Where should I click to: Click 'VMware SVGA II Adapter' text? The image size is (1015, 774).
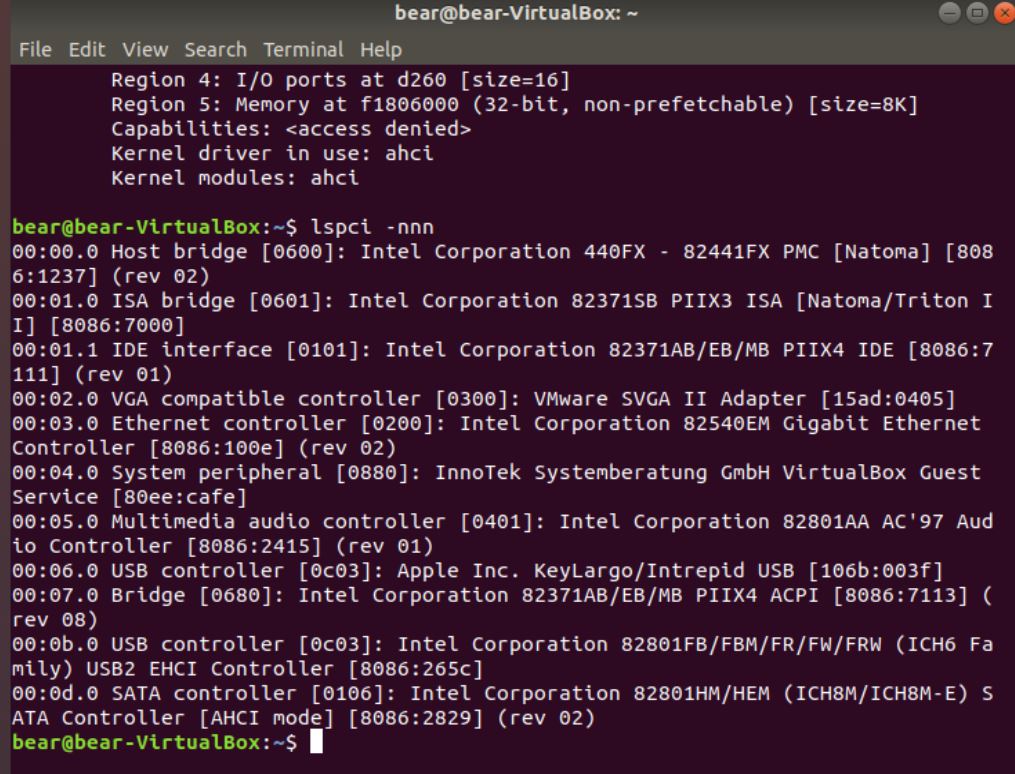tap(670, 399)
